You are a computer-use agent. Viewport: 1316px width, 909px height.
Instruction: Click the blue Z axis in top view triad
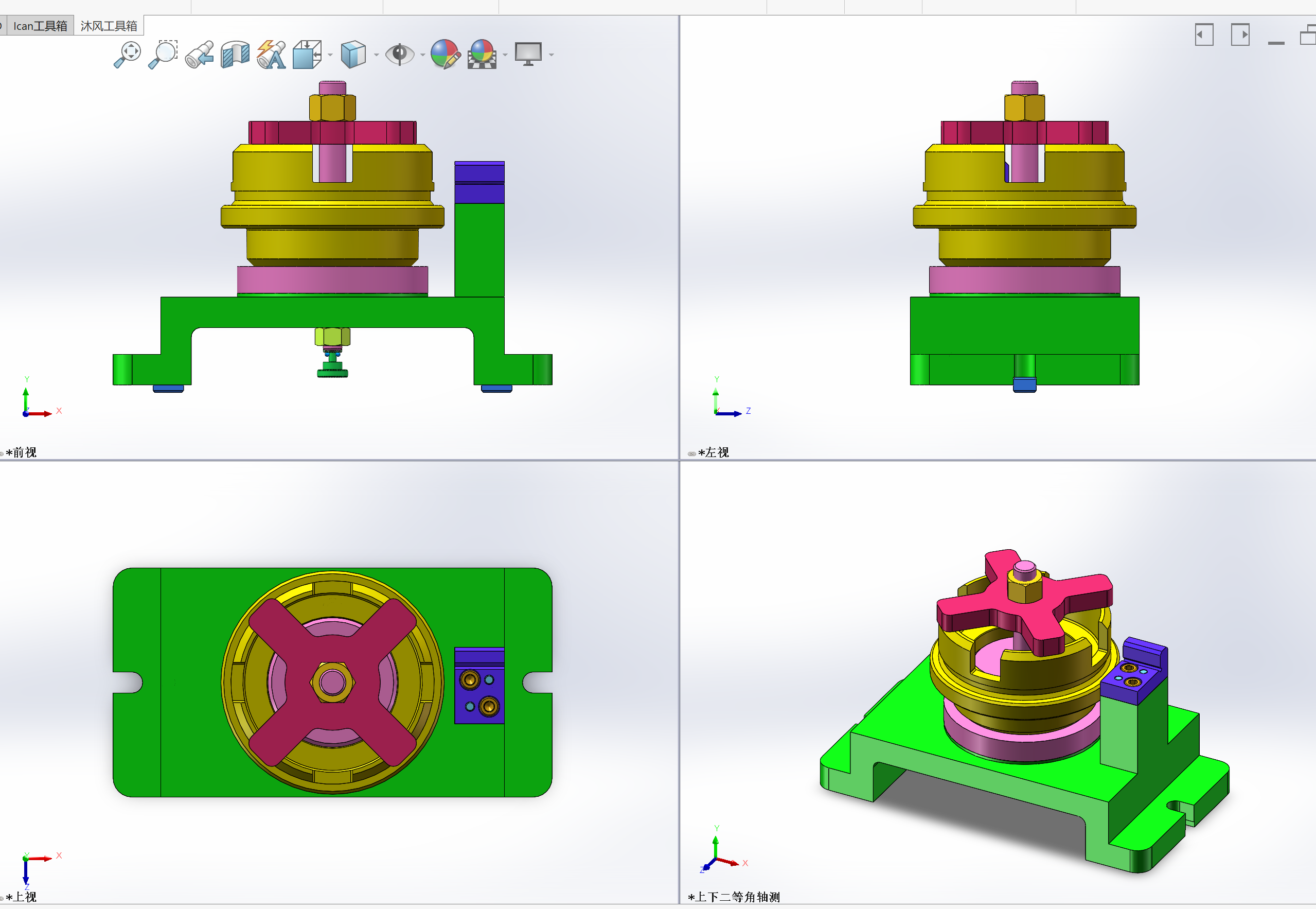coord(26,872)
